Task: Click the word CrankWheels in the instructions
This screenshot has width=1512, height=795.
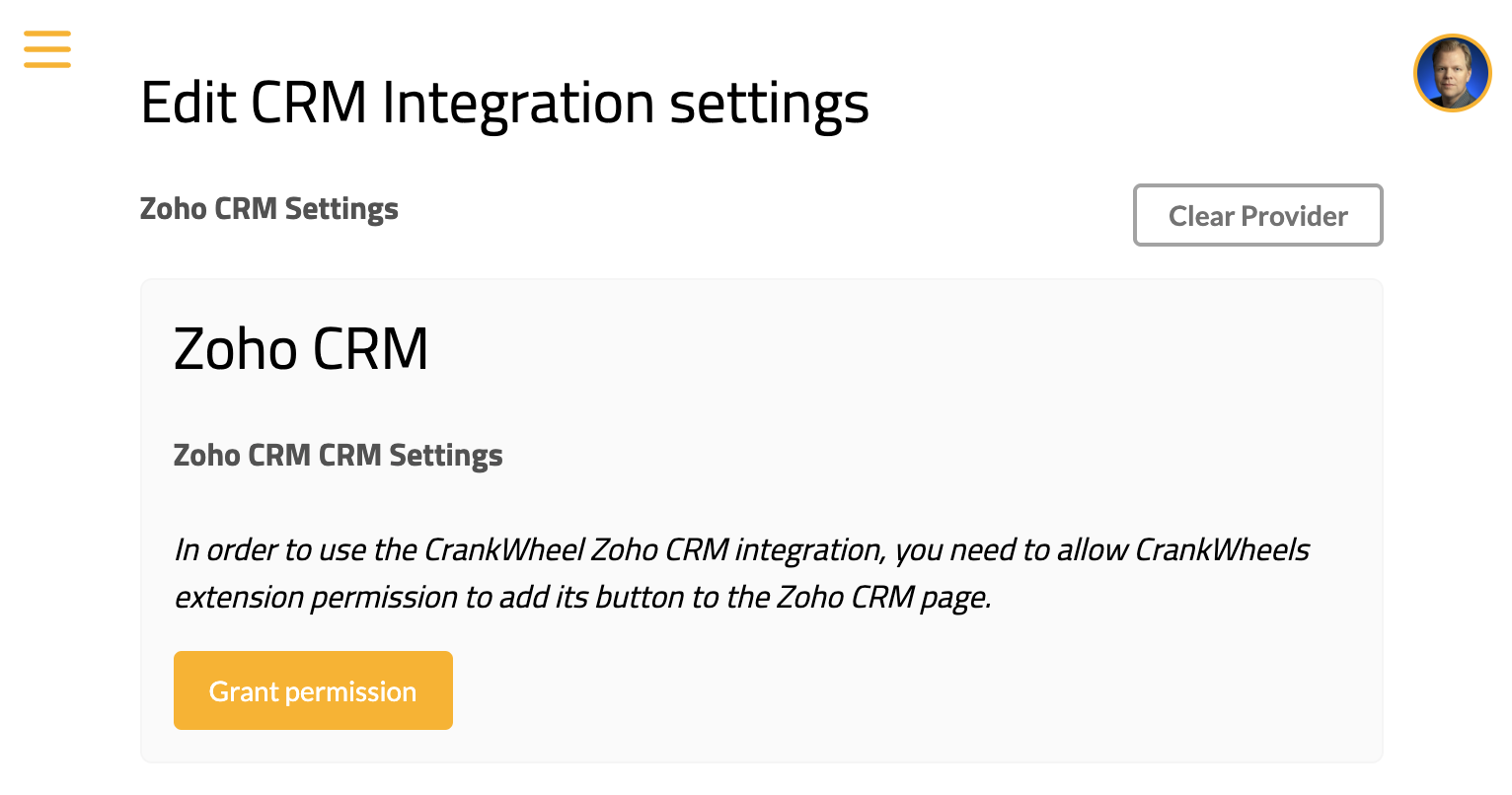Action: pos(1222,549)
